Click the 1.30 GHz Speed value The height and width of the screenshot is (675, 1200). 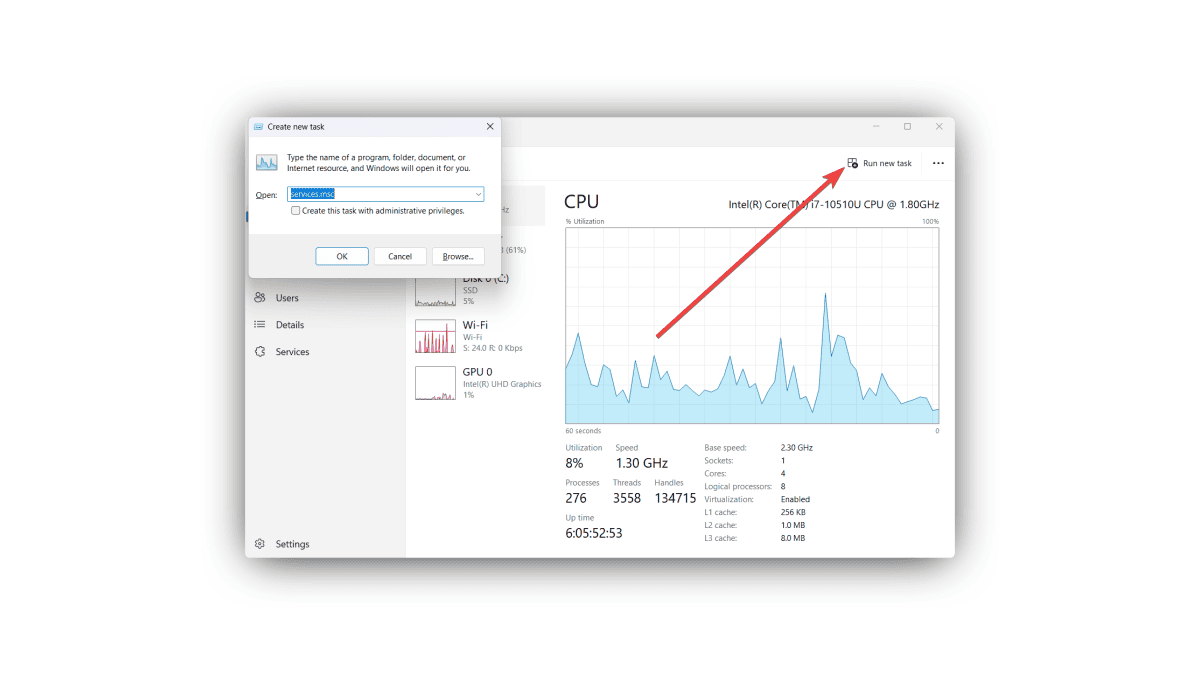(641, 463)
